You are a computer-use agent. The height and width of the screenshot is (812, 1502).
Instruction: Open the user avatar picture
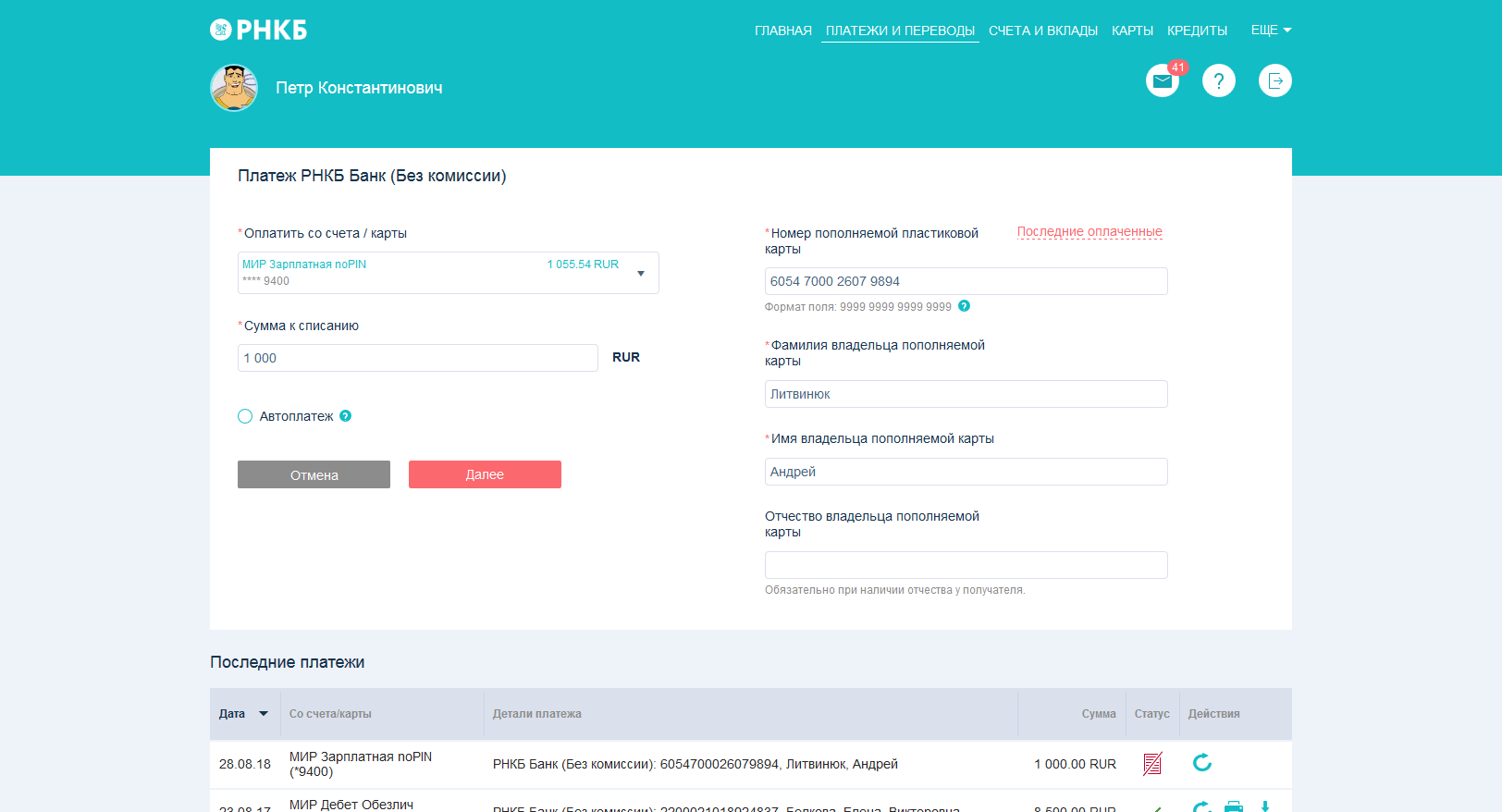[234, 88]
